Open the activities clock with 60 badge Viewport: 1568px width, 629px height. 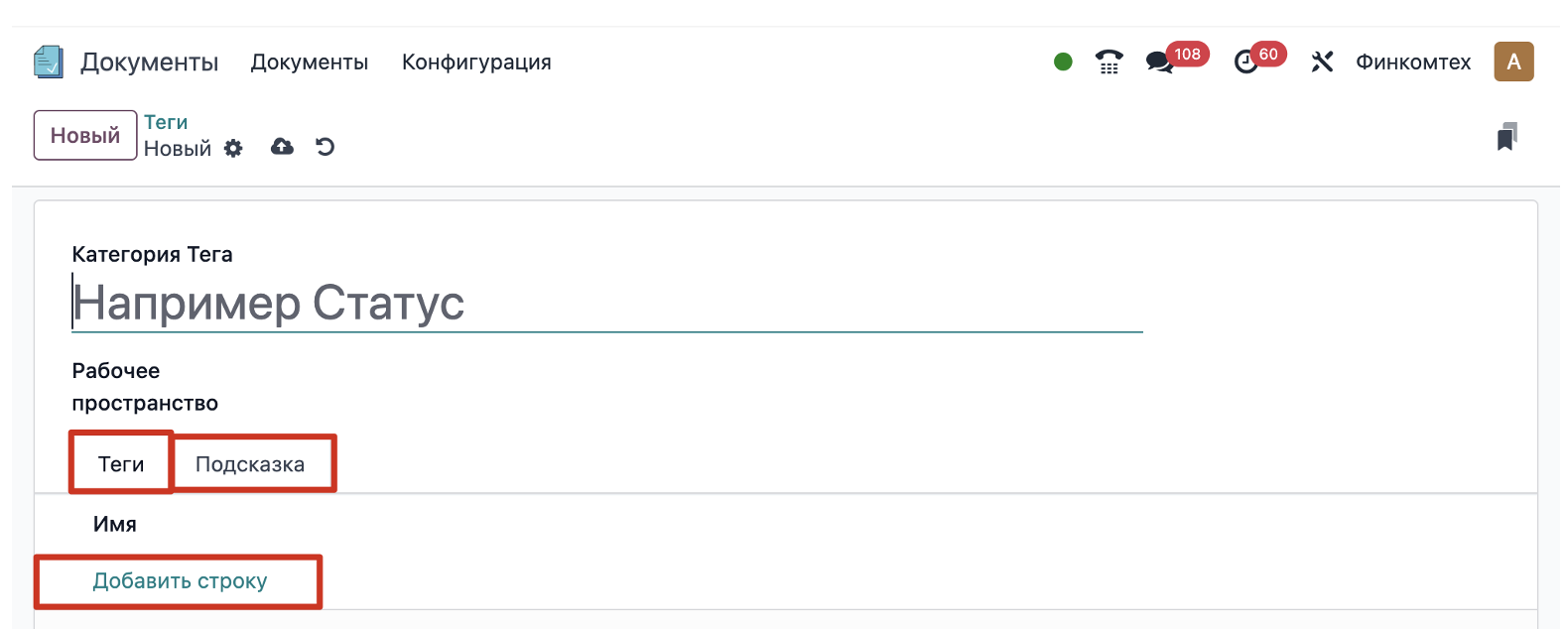(1246, 62)
